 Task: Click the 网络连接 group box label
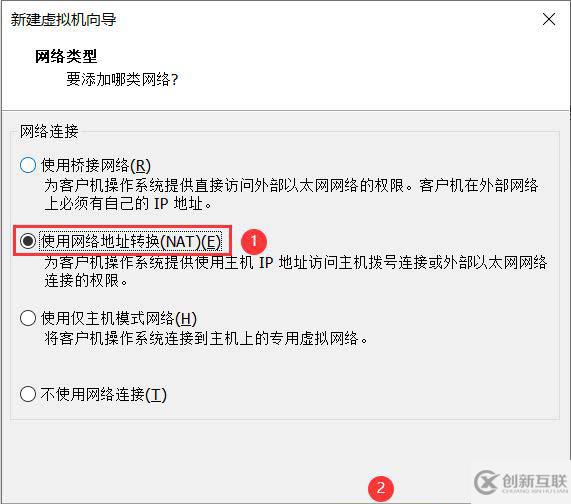tap(49, 131)
